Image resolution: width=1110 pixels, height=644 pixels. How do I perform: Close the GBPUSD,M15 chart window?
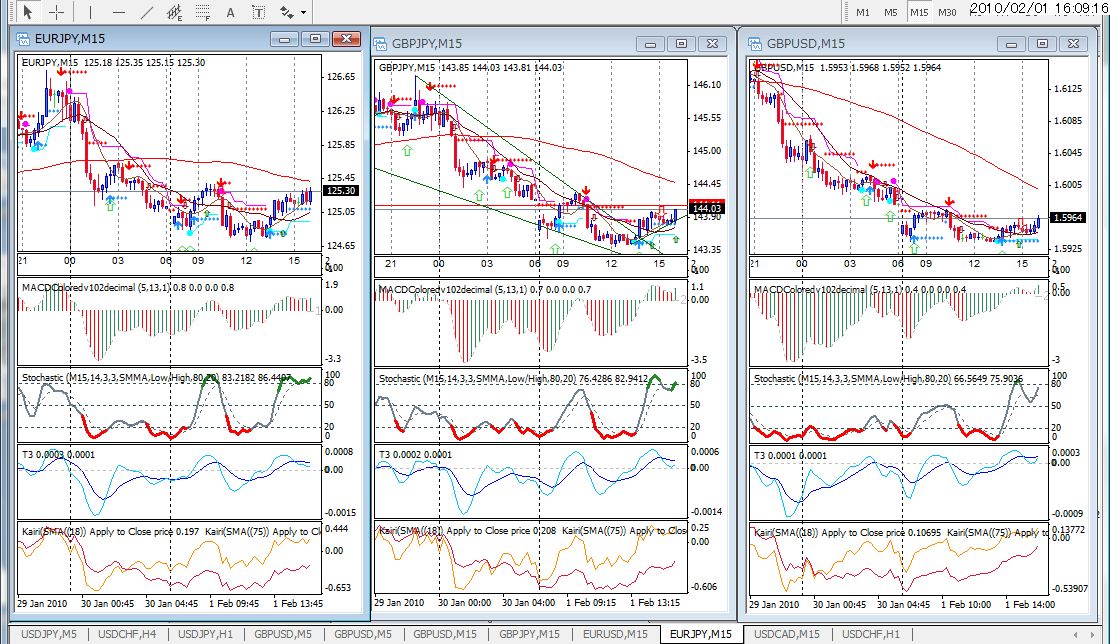(1073, 44)
